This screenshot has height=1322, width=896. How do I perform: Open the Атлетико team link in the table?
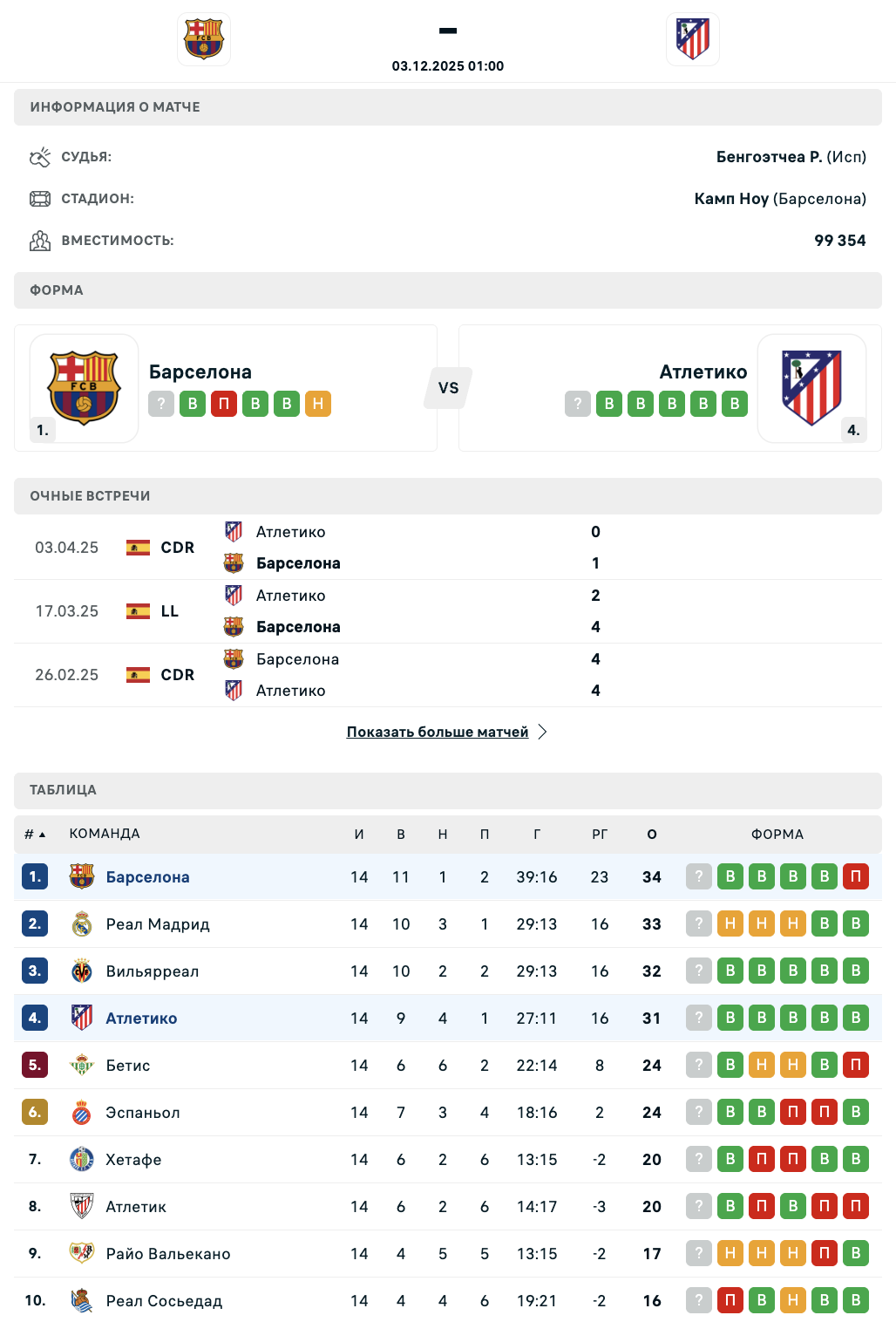pyautogui.click(x=141, y=1019)
